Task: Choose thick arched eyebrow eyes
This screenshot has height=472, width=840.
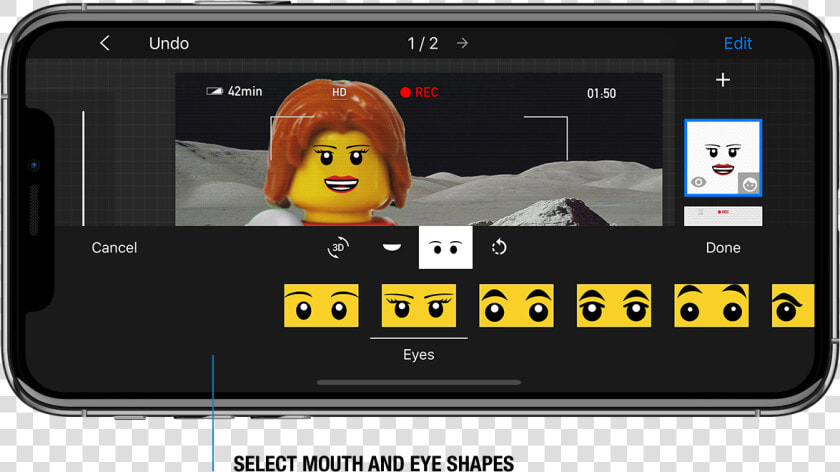Action: pyautogui.click(x=516, y=305)
